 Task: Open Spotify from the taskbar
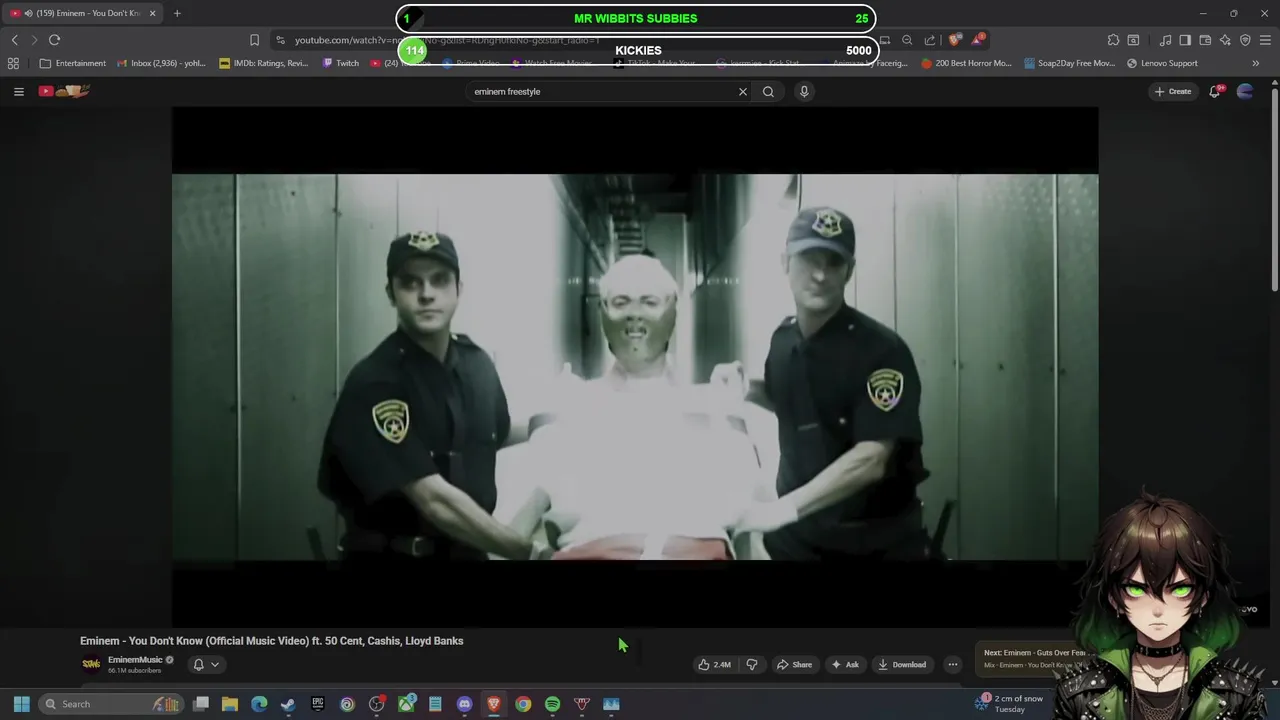(552, 704)
